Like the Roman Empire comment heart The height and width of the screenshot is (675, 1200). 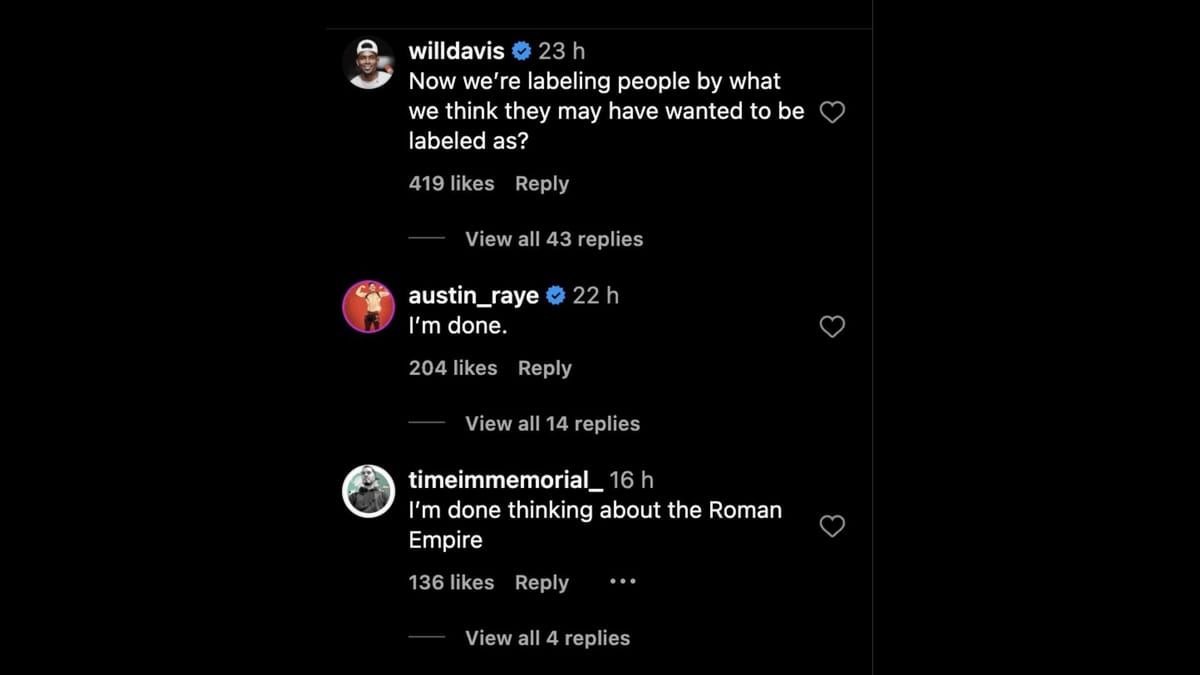(832, 526)
